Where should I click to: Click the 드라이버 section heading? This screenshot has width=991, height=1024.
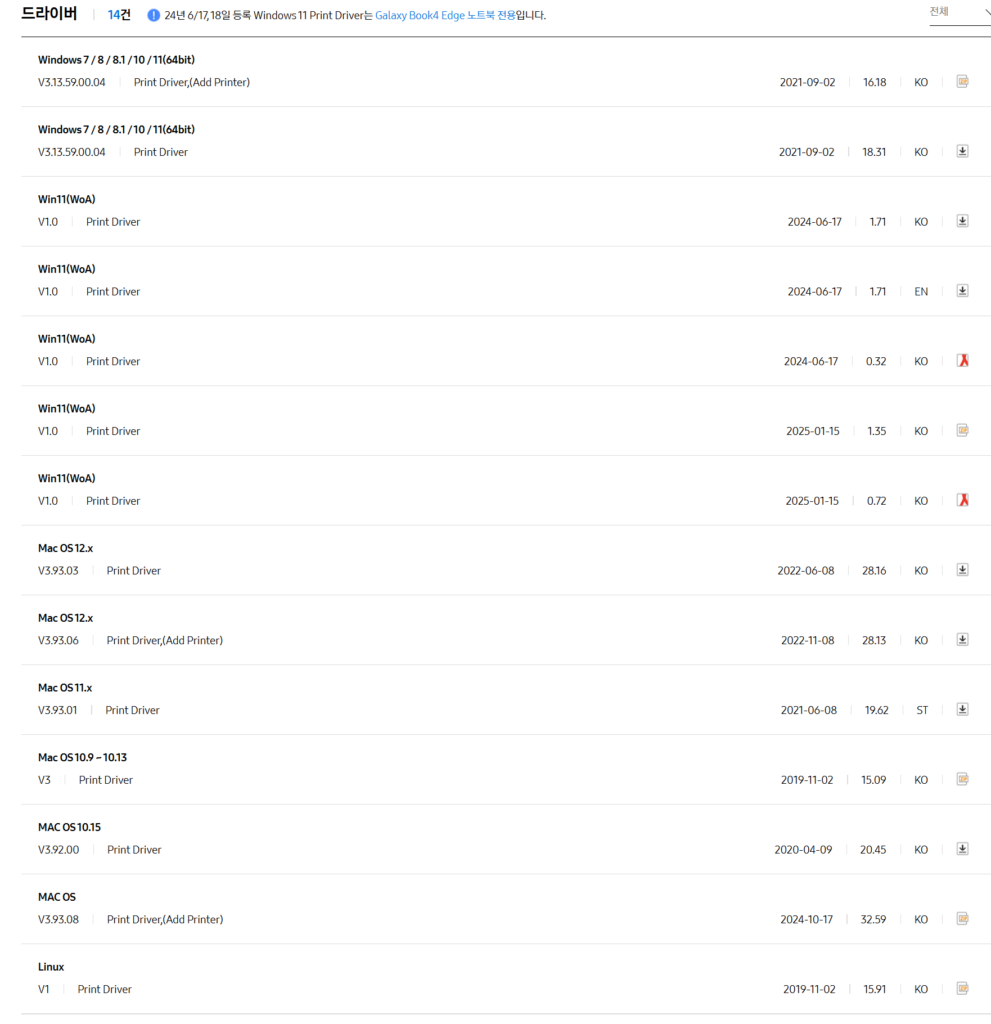pos(49,14)
